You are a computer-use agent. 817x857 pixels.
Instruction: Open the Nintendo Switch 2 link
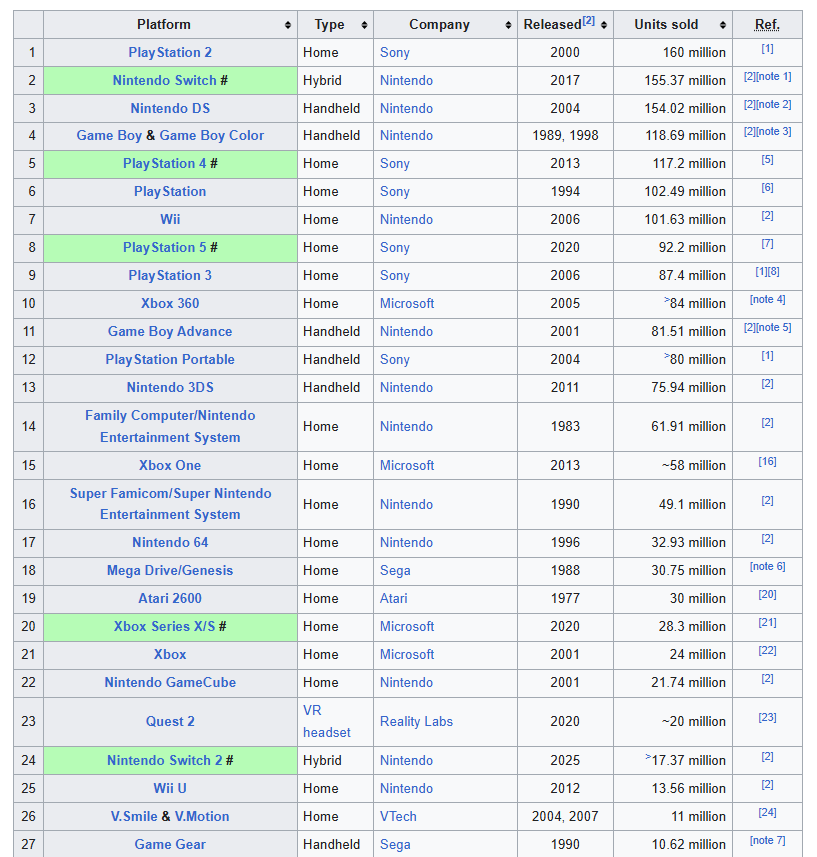(164, 760)
